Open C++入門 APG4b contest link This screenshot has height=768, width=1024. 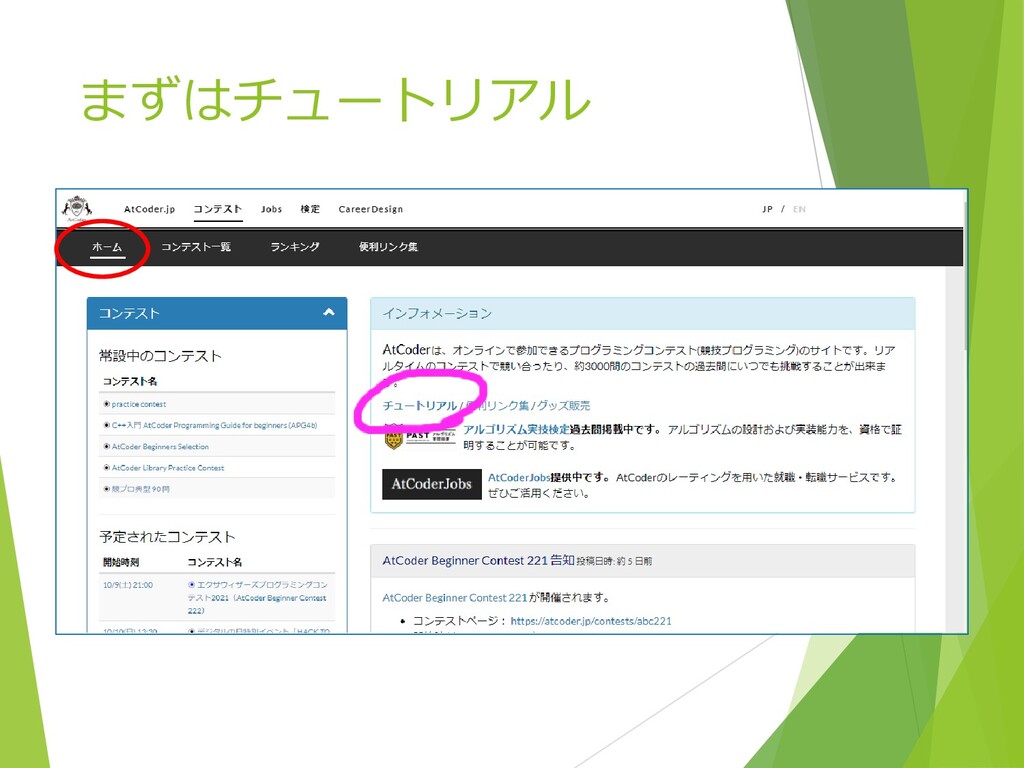point(214,425)
